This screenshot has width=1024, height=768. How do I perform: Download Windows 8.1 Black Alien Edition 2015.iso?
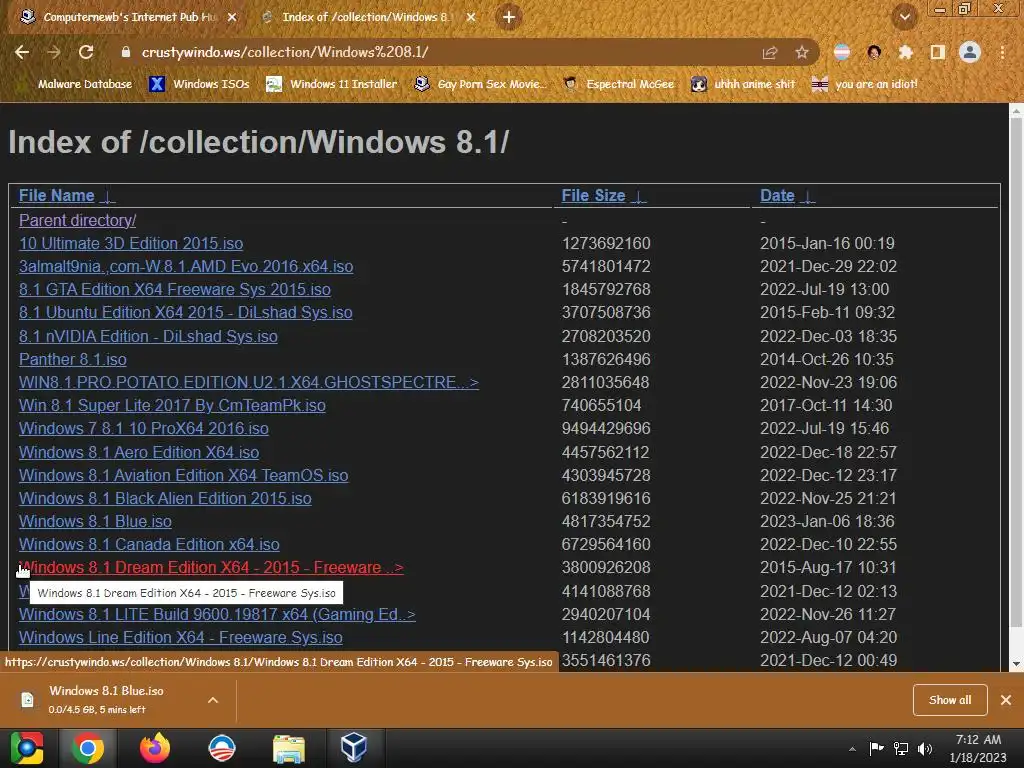click(x=165, y=498)
